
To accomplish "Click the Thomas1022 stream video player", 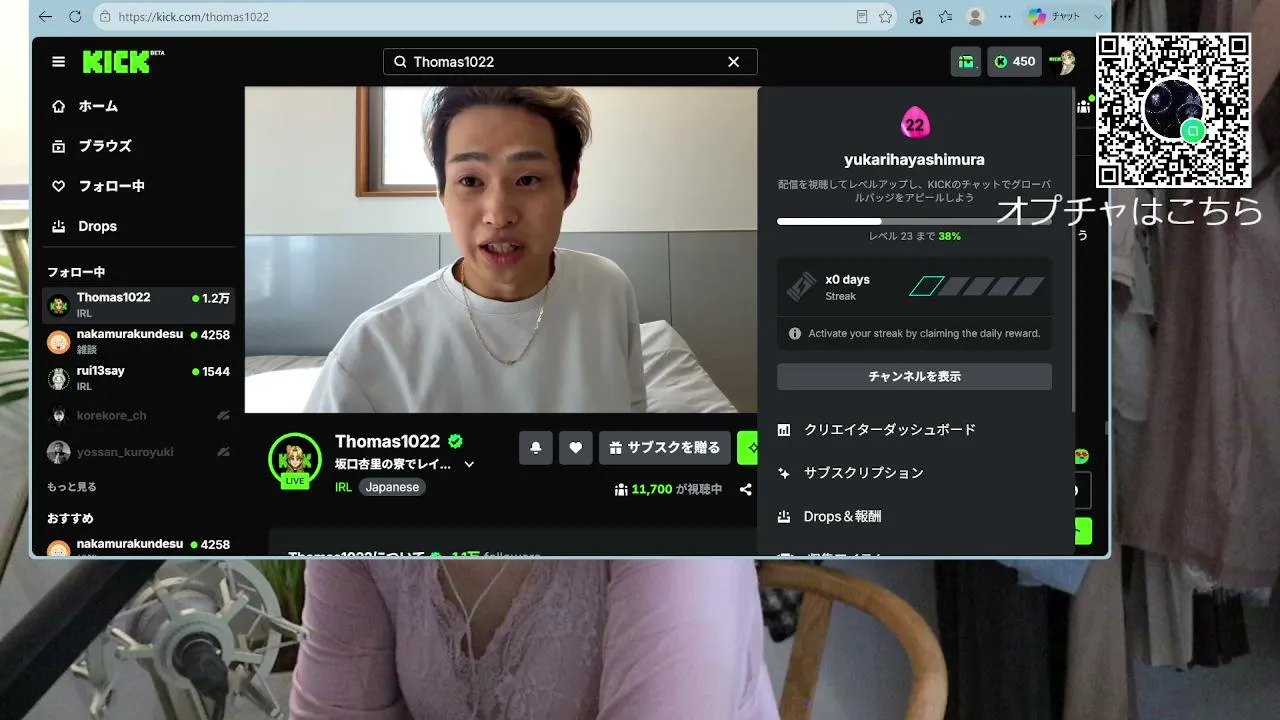I will [501, 249].
